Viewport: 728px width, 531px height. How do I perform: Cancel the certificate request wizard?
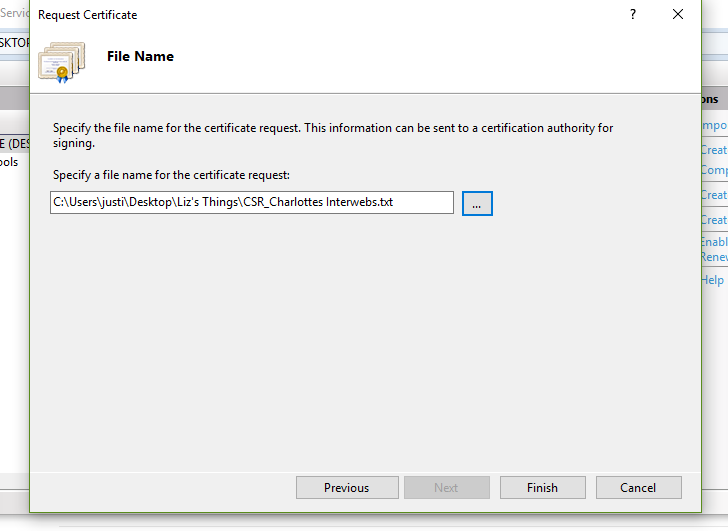tap(638, 488)
